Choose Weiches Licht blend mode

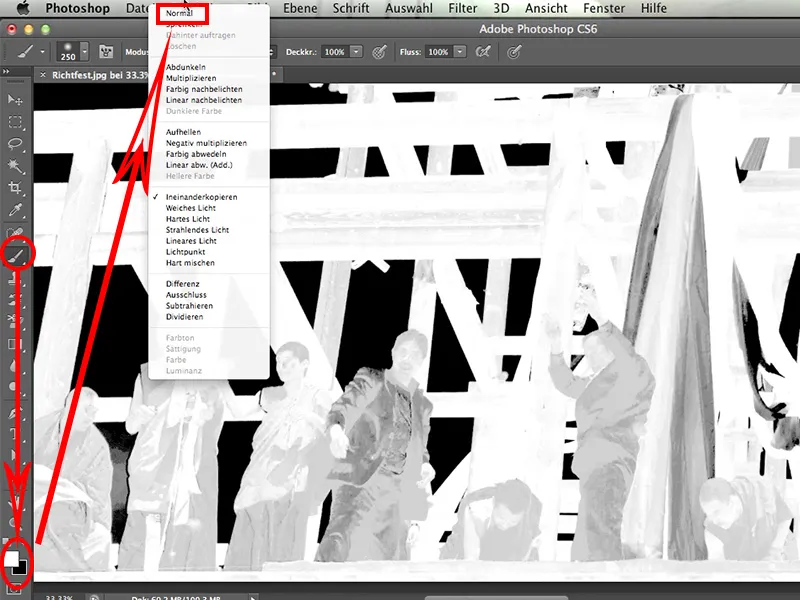[x=190, y=208]
